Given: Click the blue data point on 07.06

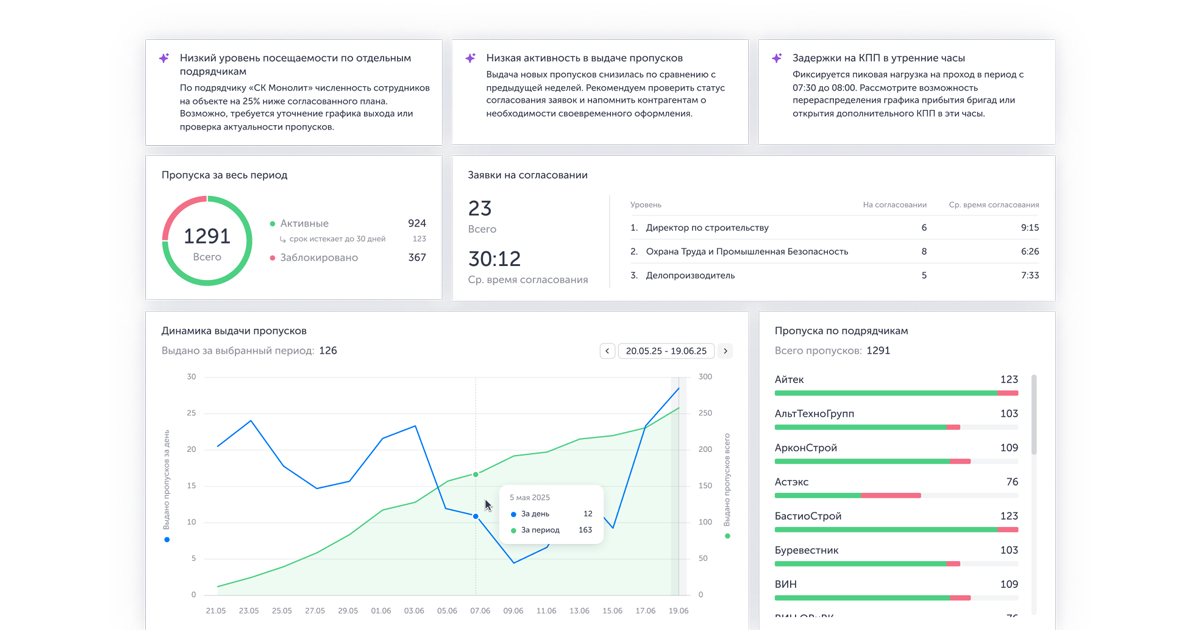Looking at the screenshot, I should [x=475, y=516].
